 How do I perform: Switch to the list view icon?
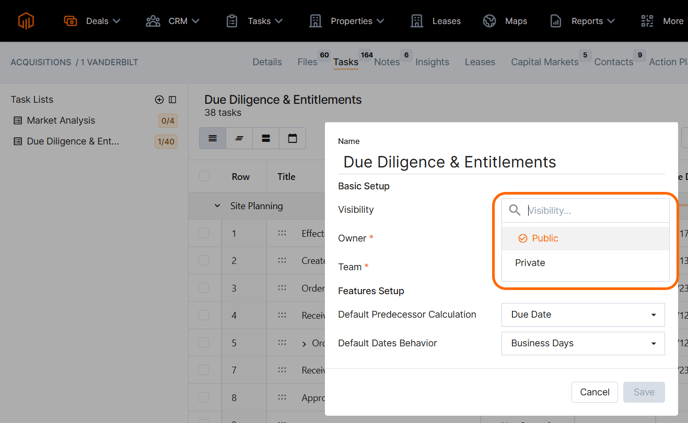212,139
